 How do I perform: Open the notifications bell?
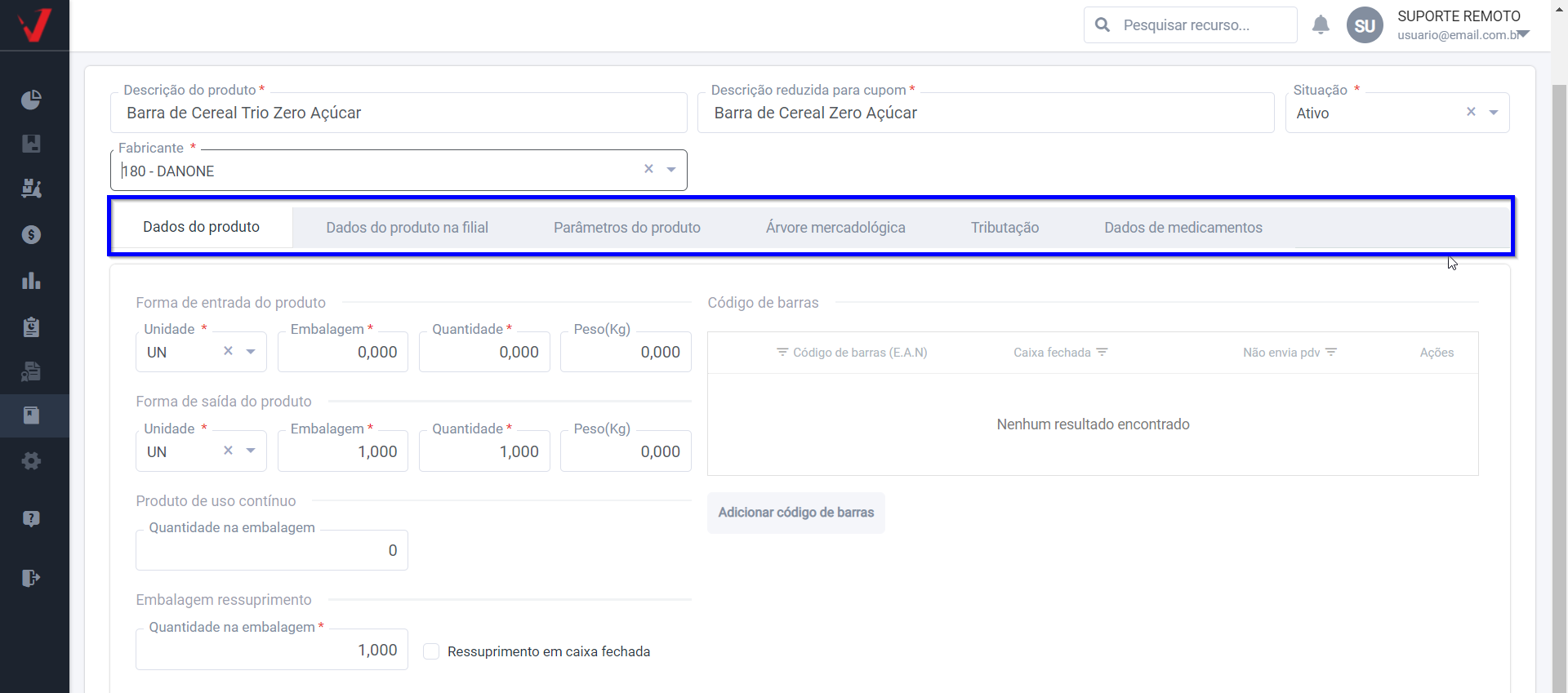pyautogui.click(x=1321, y=24)
